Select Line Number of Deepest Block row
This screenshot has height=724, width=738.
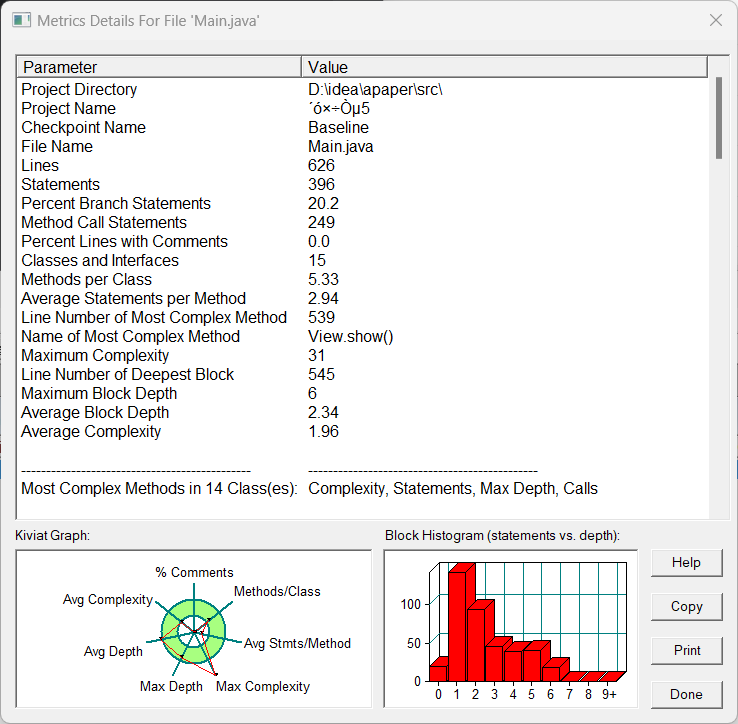pyautogui.click(x=362, y=374)
